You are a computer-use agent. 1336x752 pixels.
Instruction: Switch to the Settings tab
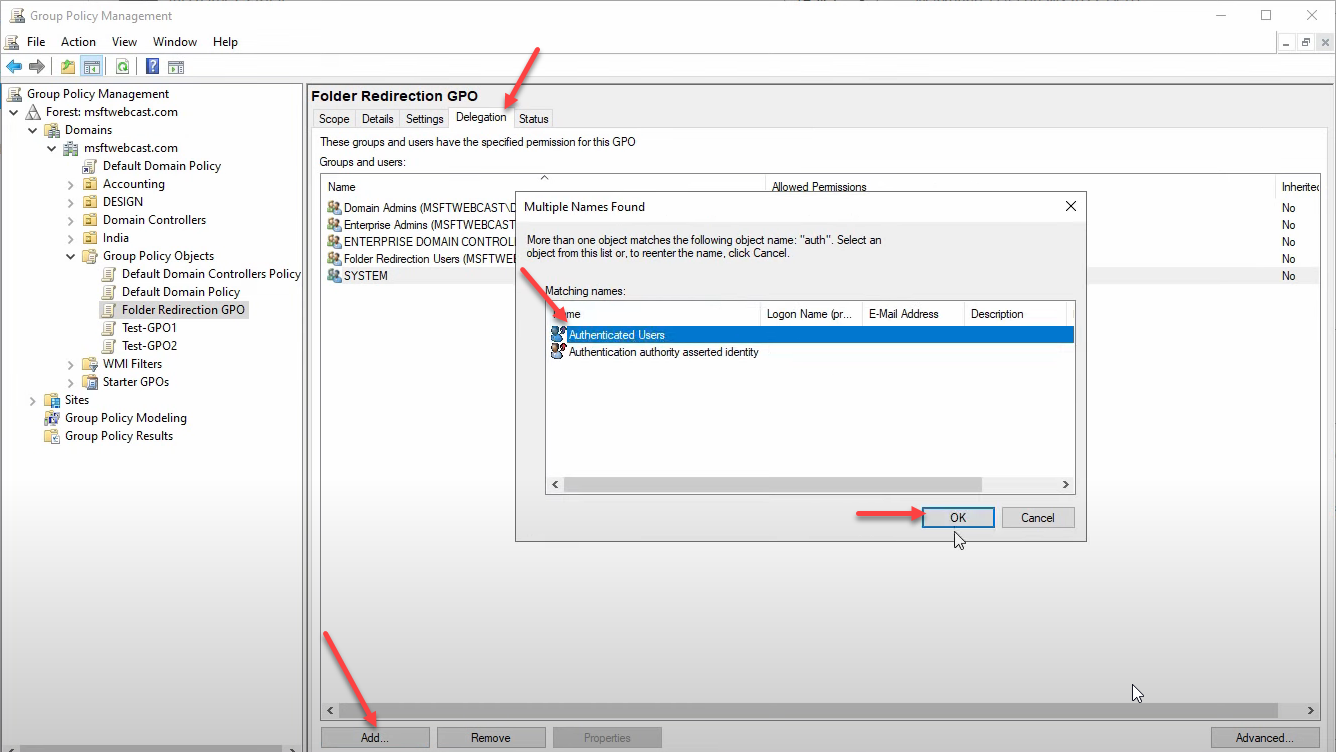tap(424, 119)
